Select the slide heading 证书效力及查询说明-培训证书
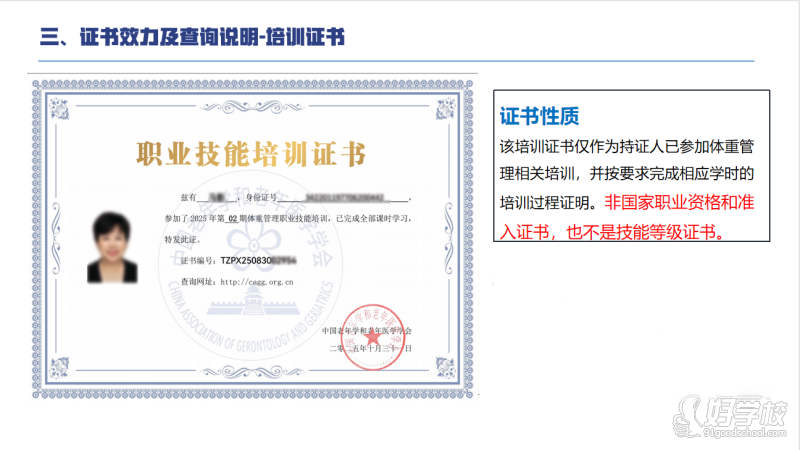 (192, 38)
